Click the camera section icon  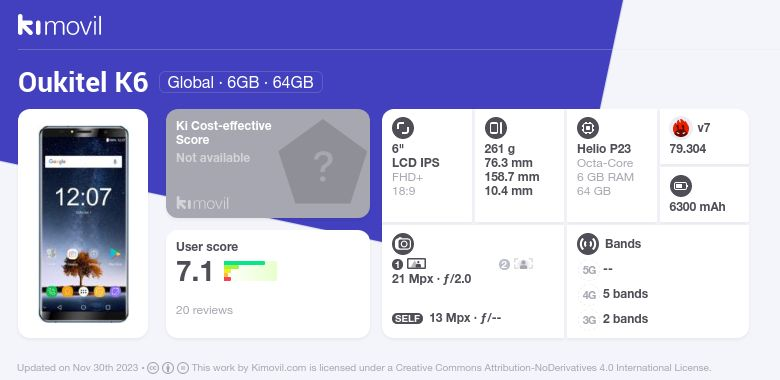click(403, 244)
